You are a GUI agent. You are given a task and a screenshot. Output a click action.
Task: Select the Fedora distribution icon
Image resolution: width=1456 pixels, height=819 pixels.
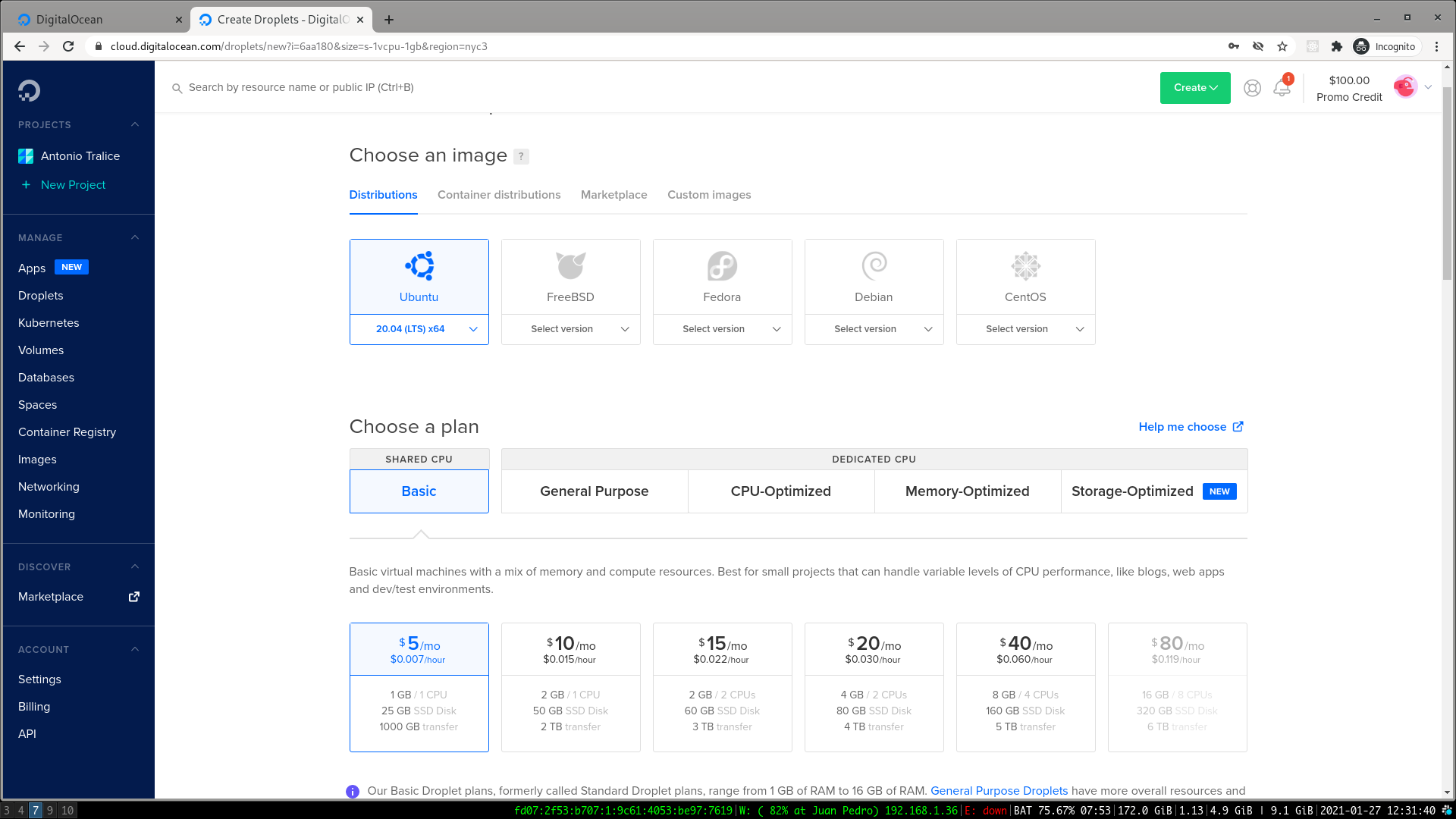point(722,267)
